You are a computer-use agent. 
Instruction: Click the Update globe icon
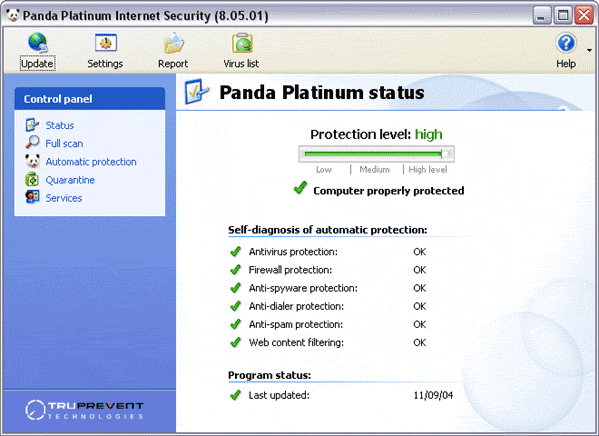click(x=37, y=42)
